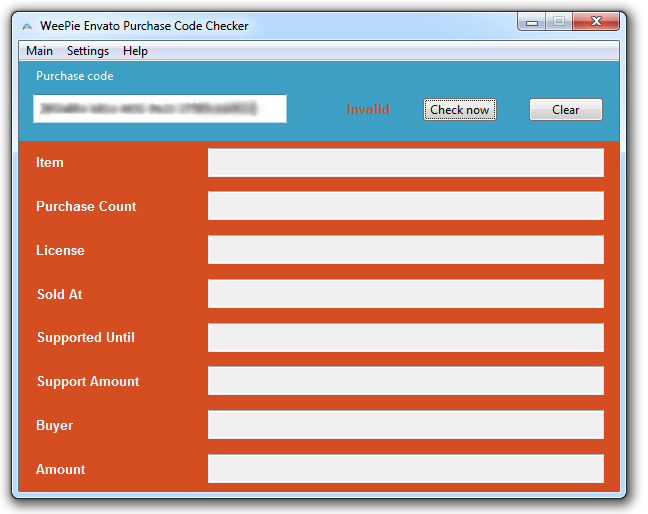This screenshot has height=514, width=648.
Task: Click the red Invalid status text
Action: (x=368, y=109)
